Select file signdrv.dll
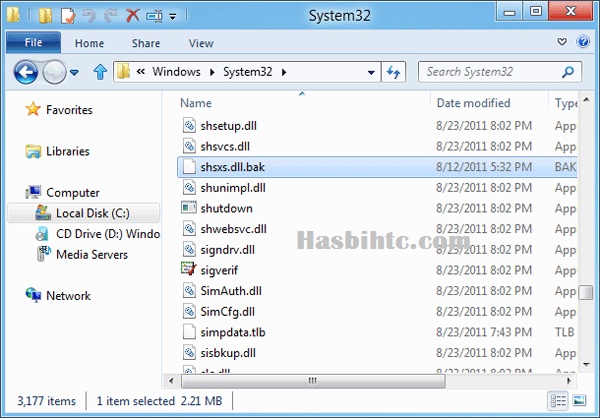600x418 pixels. (228, 250)
